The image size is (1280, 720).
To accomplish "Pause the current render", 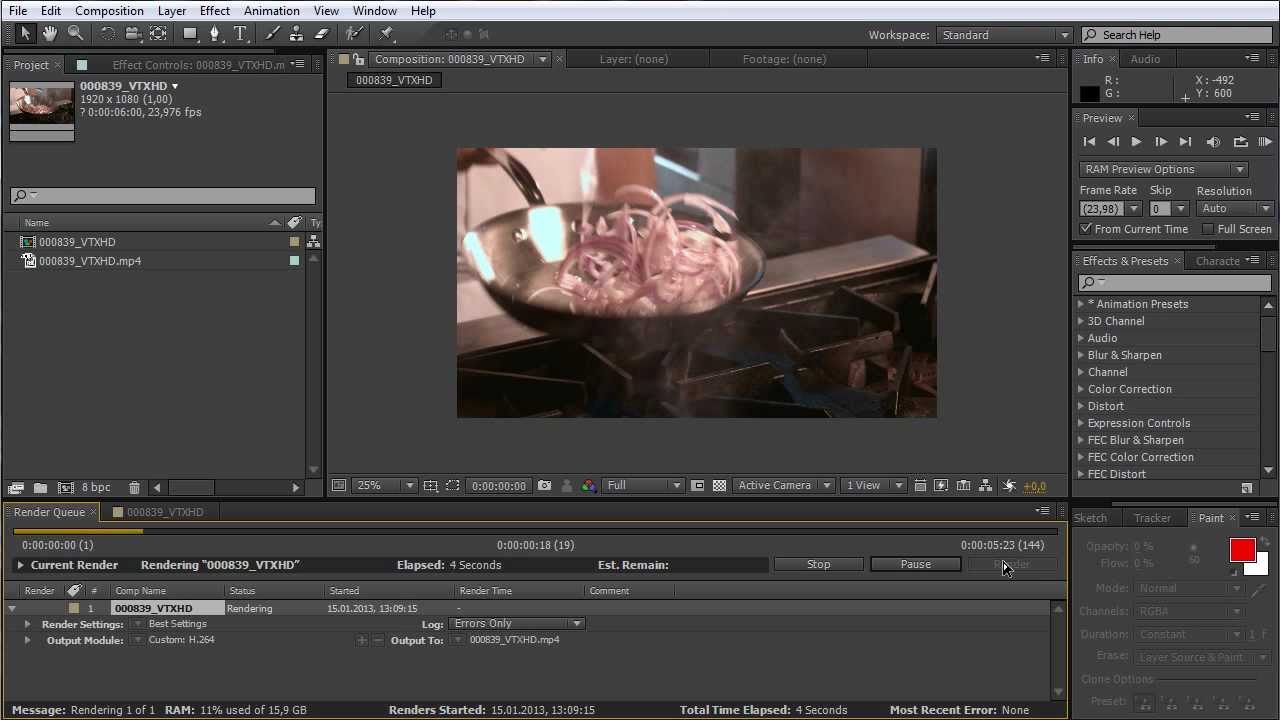I will point(915,565).
